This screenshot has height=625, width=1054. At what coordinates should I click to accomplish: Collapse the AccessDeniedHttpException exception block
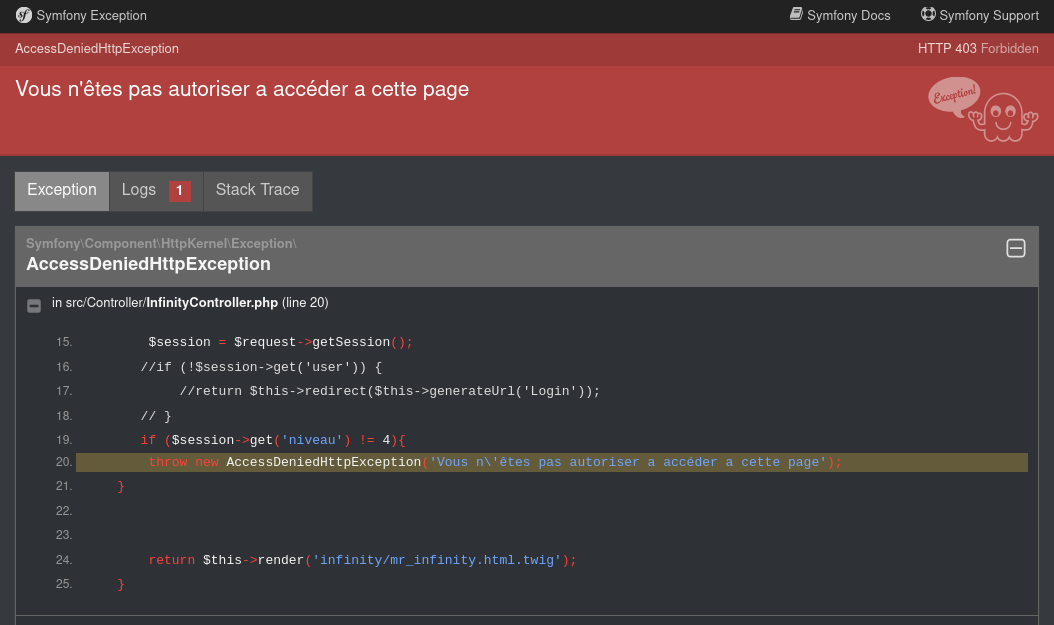pyautogui.click(x=1016, y=247)
